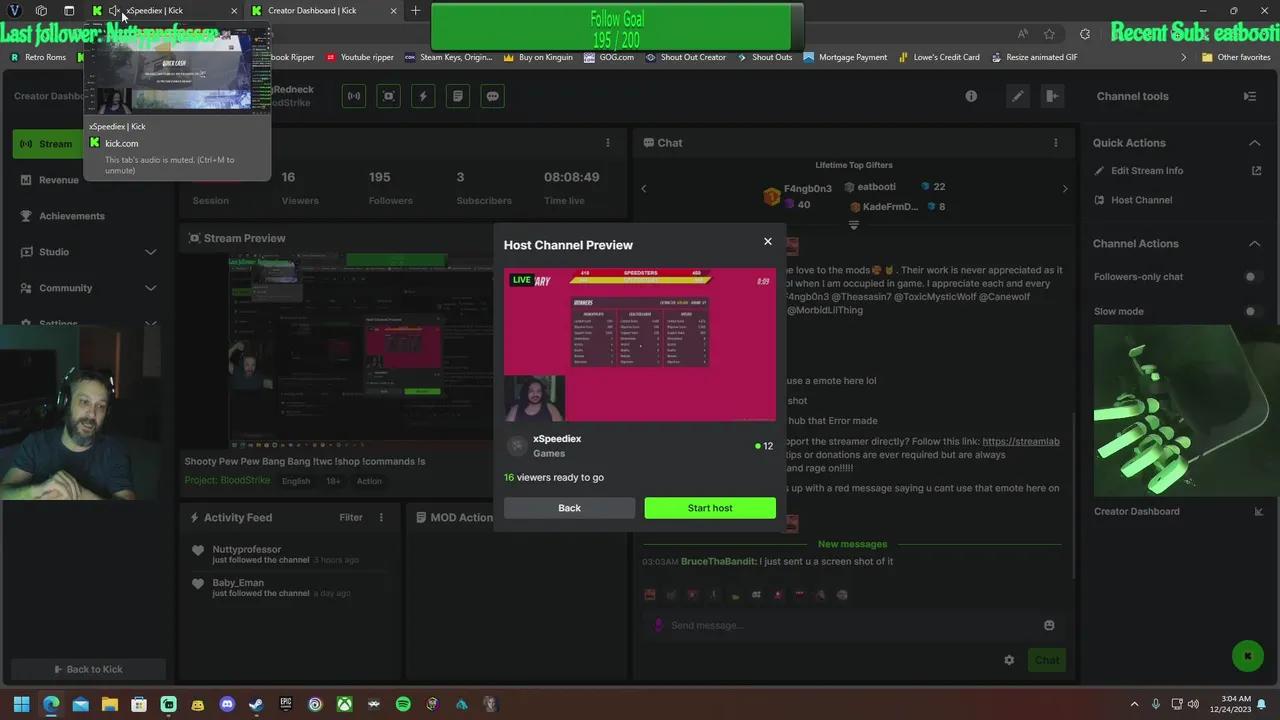Click the lightning bolt icon in header
This screenshot has height=720, width=1280.
tap(423, 96)
